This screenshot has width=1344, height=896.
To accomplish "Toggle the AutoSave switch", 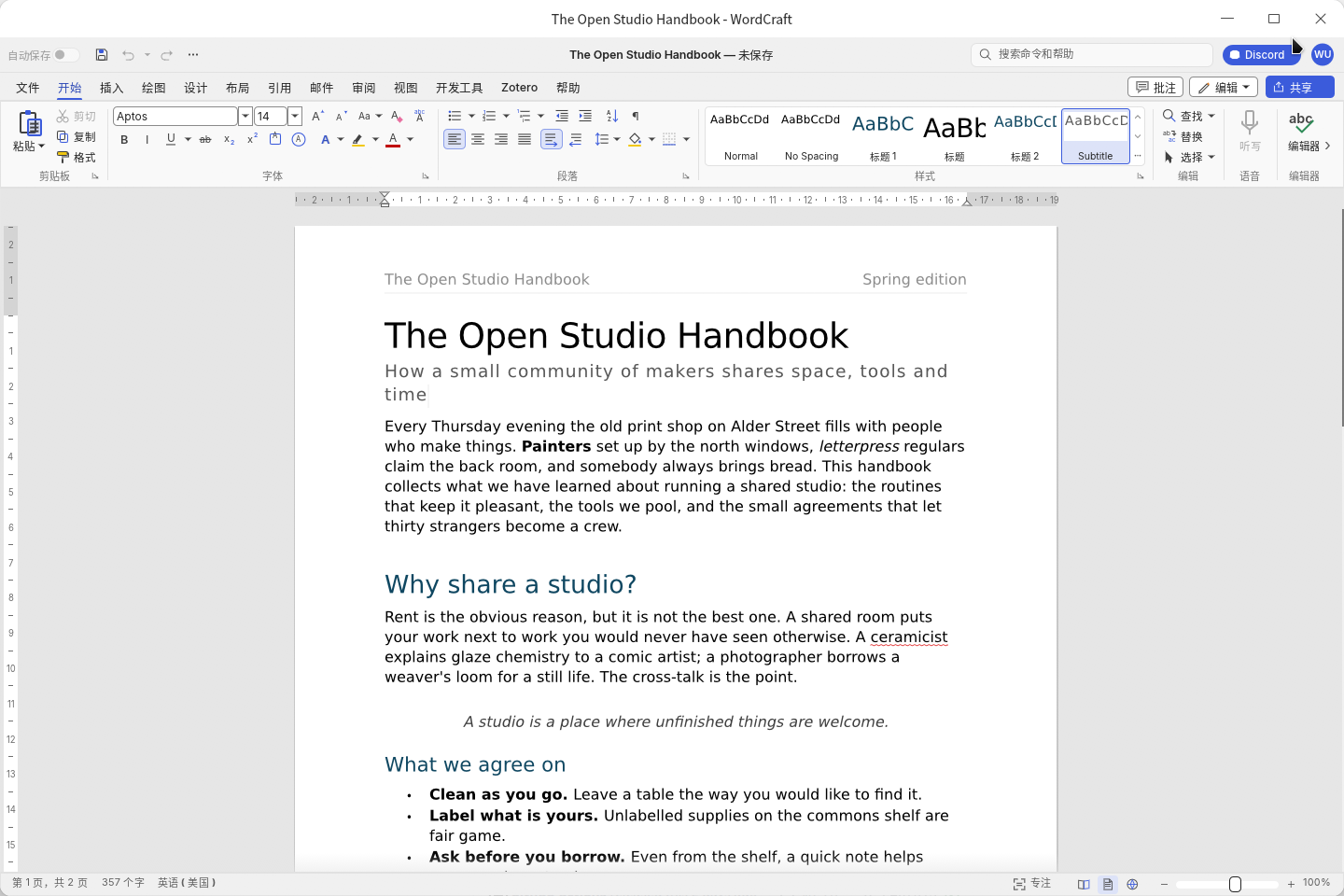I will (x=65, y=55).
